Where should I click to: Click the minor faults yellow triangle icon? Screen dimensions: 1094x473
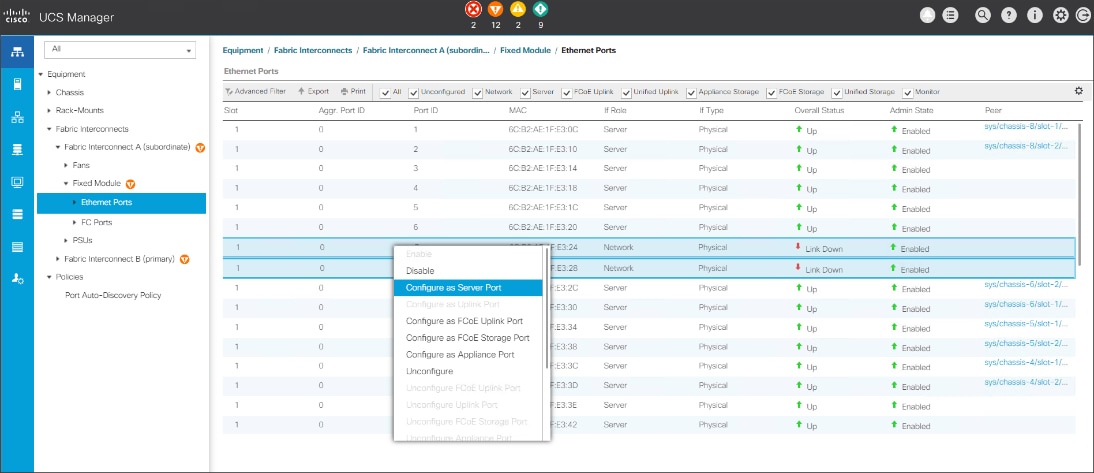pyautogui.click(x=518, y=10)
